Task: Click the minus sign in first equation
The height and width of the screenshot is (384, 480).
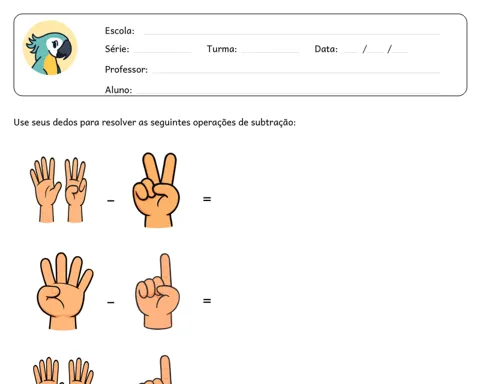Action: pyautogui.click(x=111, y=200)
